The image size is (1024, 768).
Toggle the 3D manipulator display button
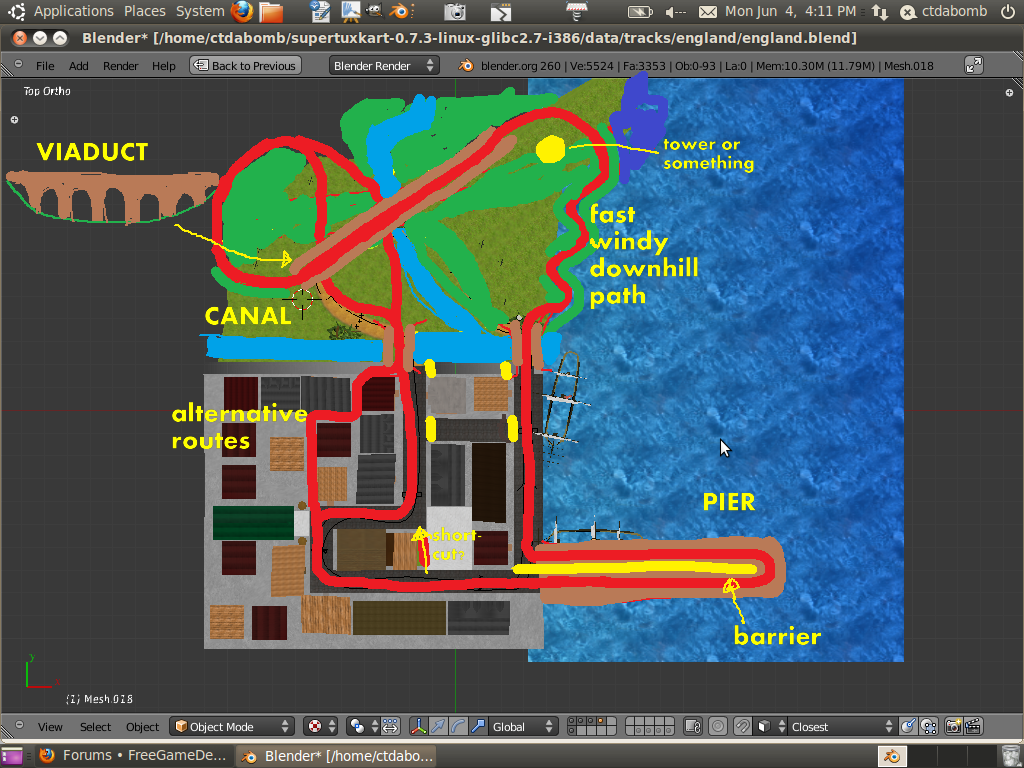[419, 727]
